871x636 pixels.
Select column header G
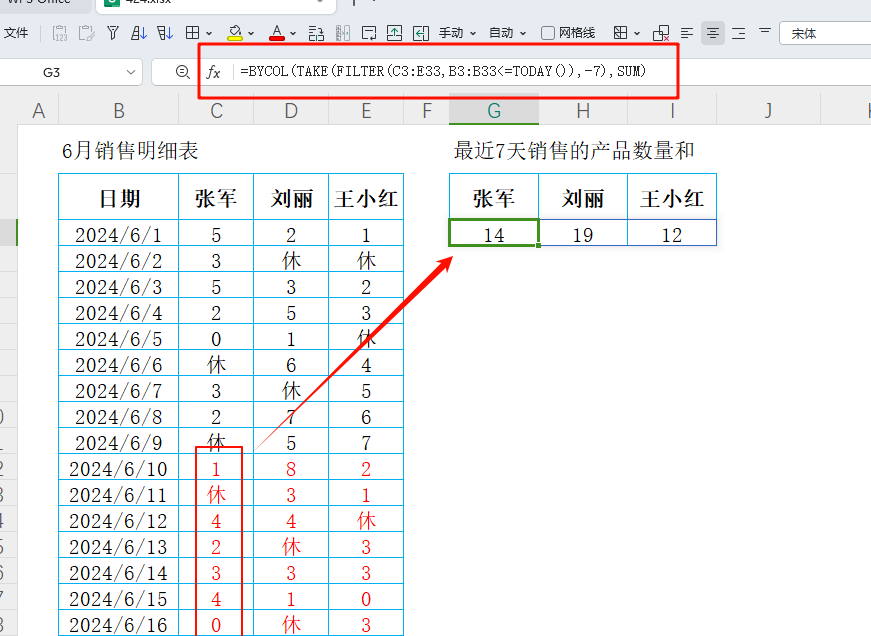(494, 111)
